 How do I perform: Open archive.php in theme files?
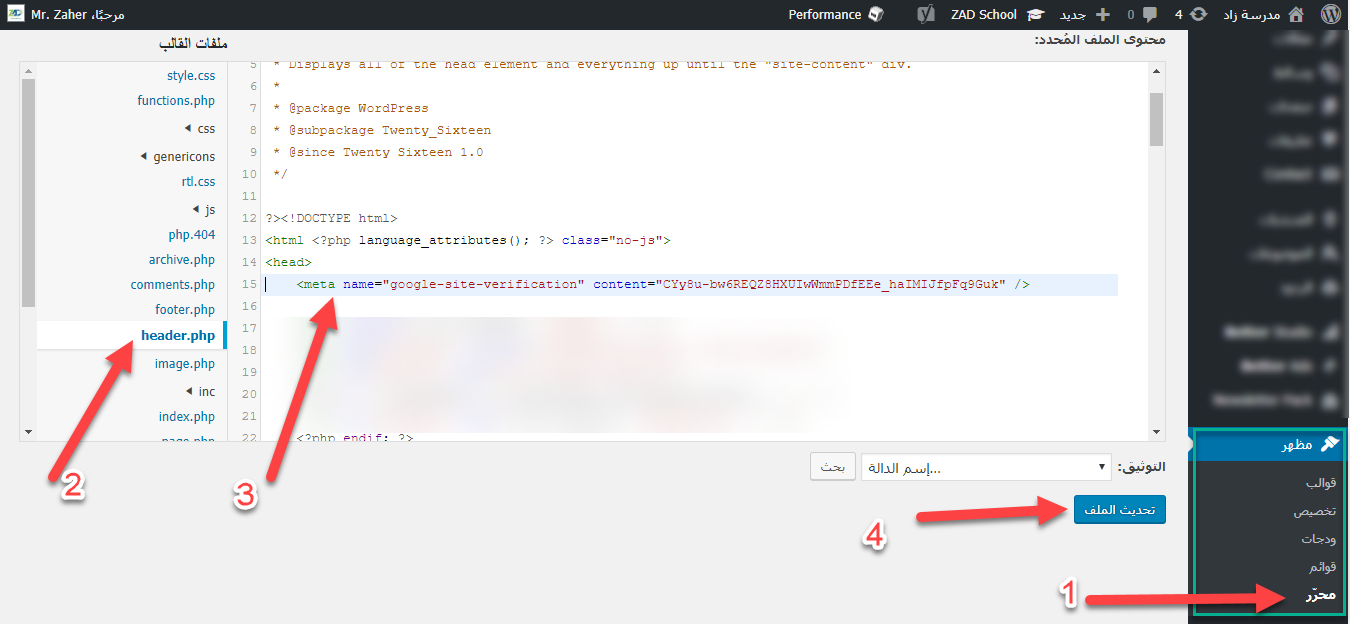point(182,259)
